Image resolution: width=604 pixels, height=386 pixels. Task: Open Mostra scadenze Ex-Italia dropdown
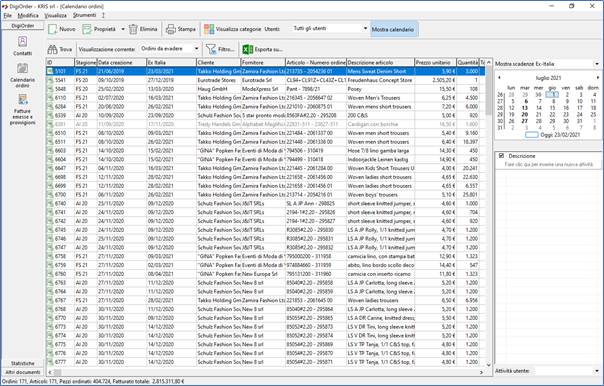pyautogui.click(x=597, y=64)
